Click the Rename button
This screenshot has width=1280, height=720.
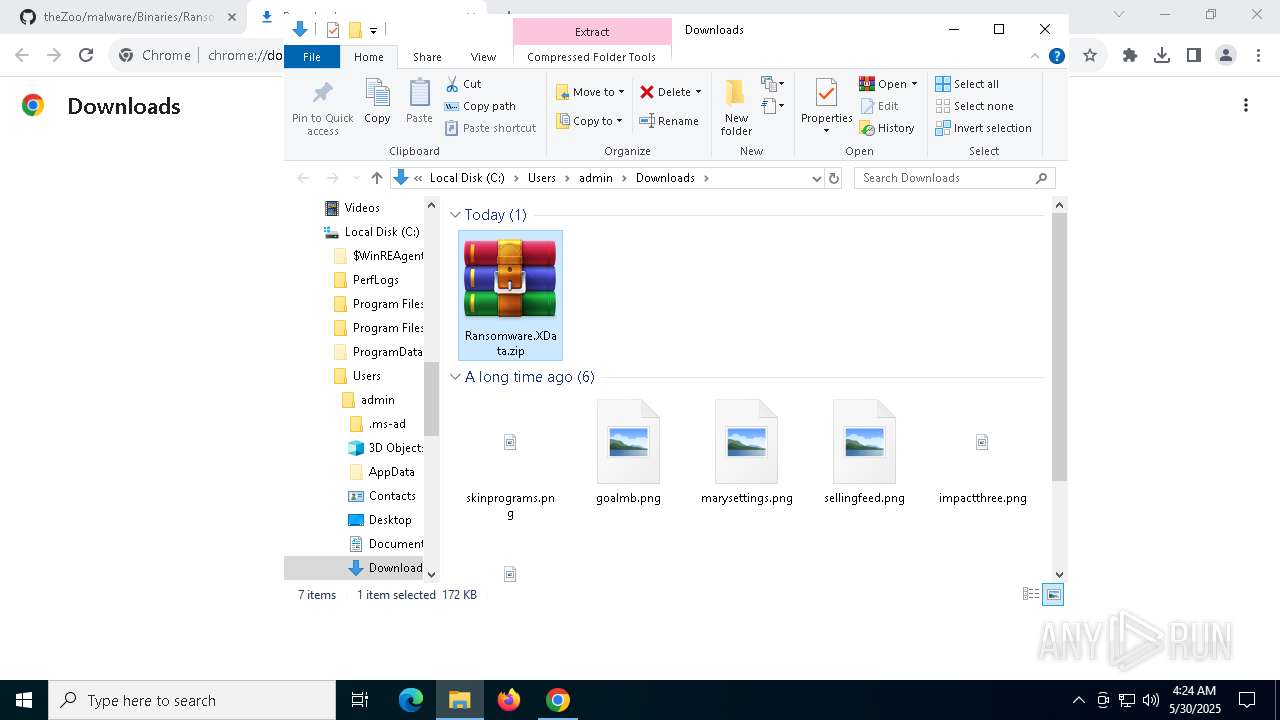[x=669, y=121]
